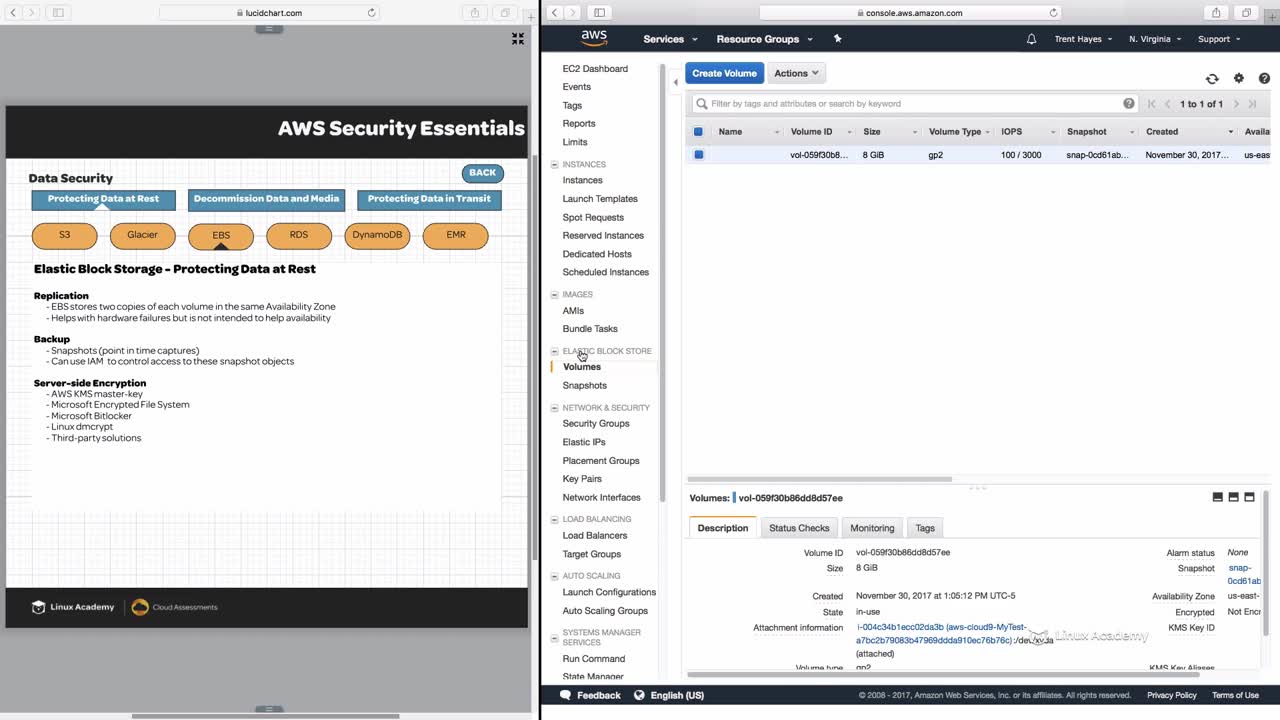Switch to the Monitoring tab
1280x720 pixels.
[x=872, y=528]
